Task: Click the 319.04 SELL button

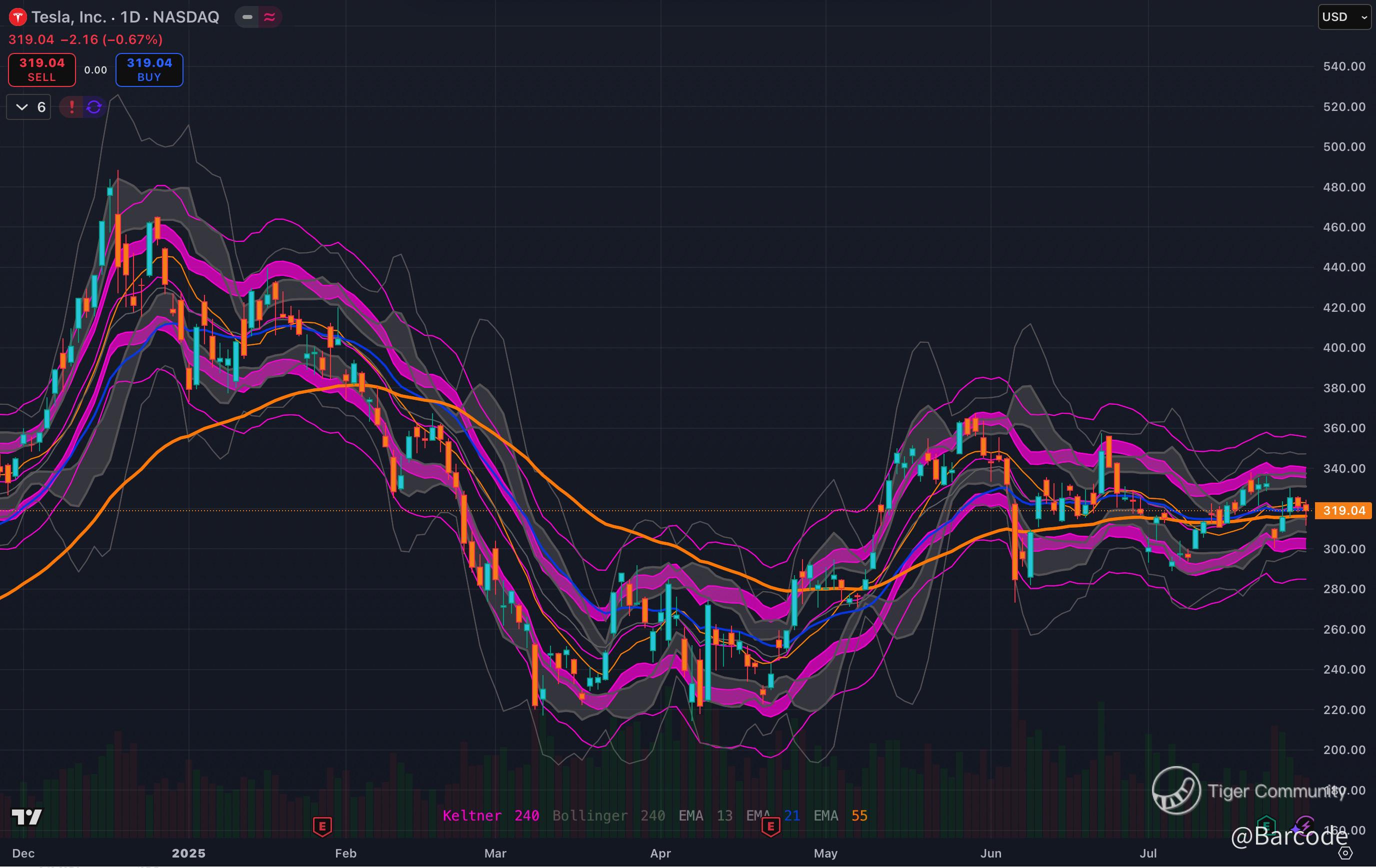Action: click(41, 69)
